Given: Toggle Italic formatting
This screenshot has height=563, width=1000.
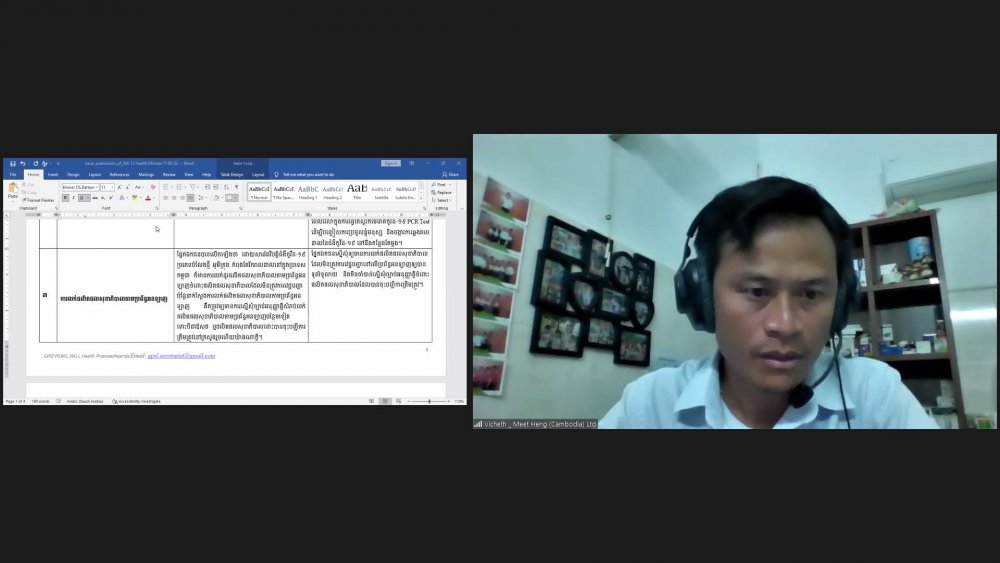Looking at the screenshot, I should click(74, 198).
